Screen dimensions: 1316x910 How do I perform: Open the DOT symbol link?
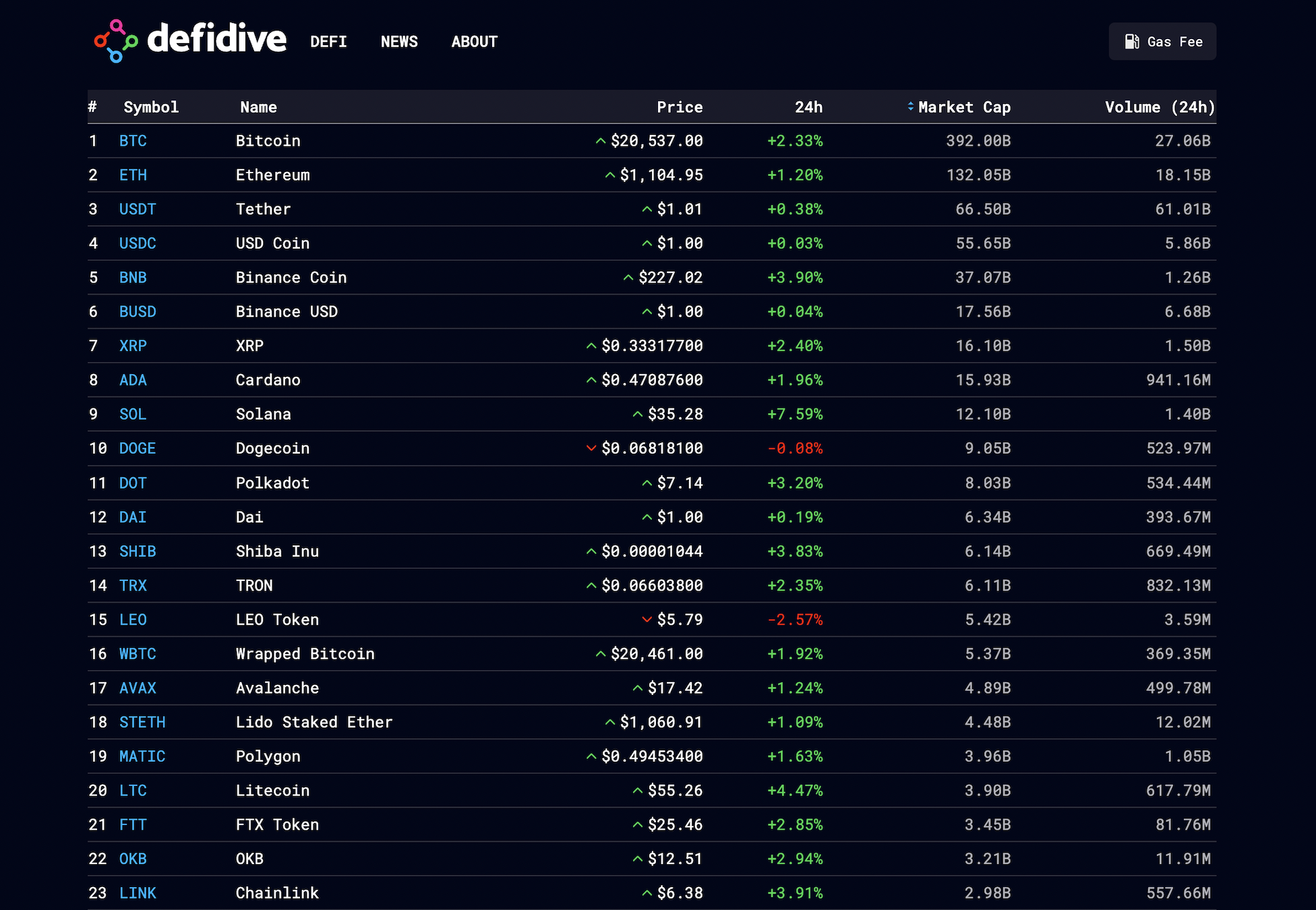(133, 483)
